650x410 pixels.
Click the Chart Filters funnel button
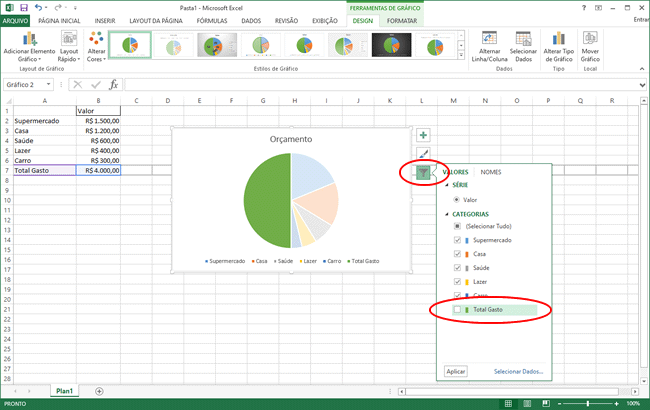tap(423, 172)
